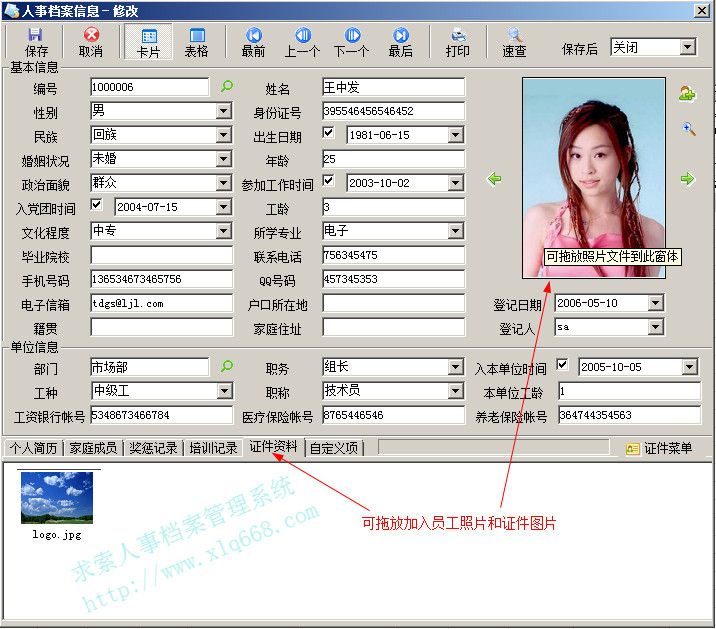Image resolution: width=716 pixels, height=629 pixels.
Task: Expand the 文化程度 dropdown
Action: click(224, 231)
